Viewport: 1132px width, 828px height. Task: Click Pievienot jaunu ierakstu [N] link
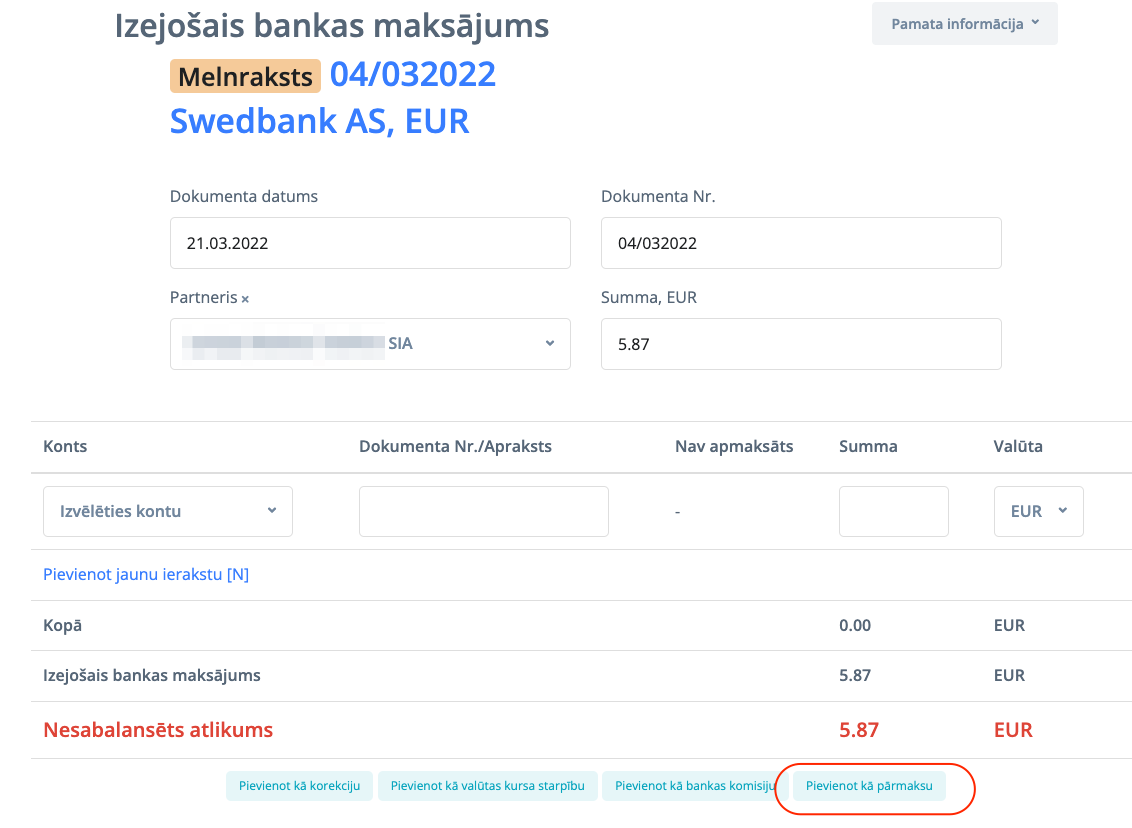pos(146,575)
